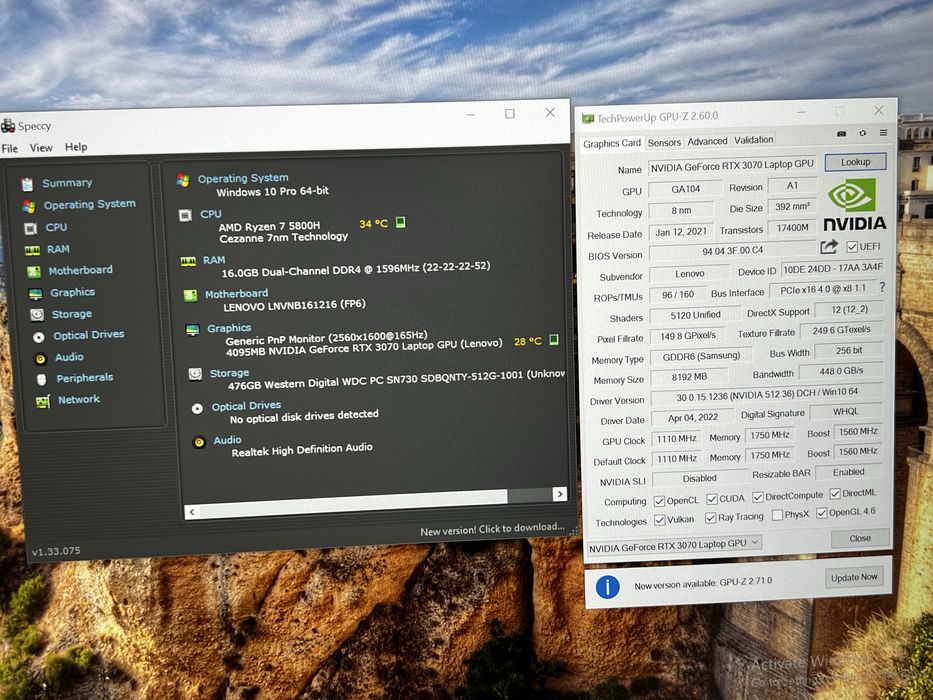This screenshot has height=700, width=933.
Task: Click the Motherboard icon in sidebar
Action: click(34, 272)
